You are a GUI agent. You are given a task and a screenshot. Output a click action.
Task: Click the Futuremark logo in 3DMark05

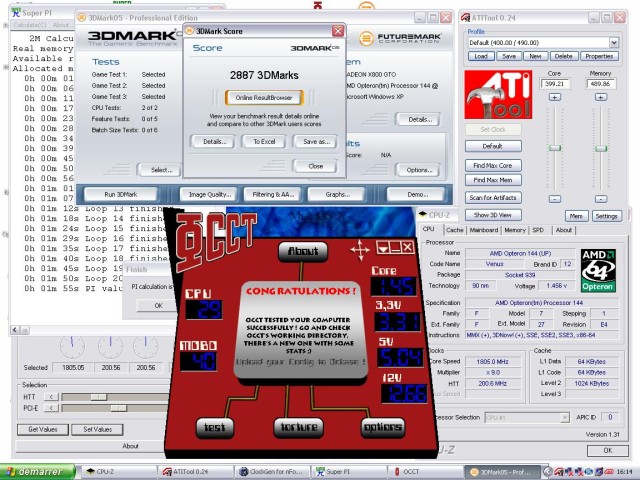[400, 38]
